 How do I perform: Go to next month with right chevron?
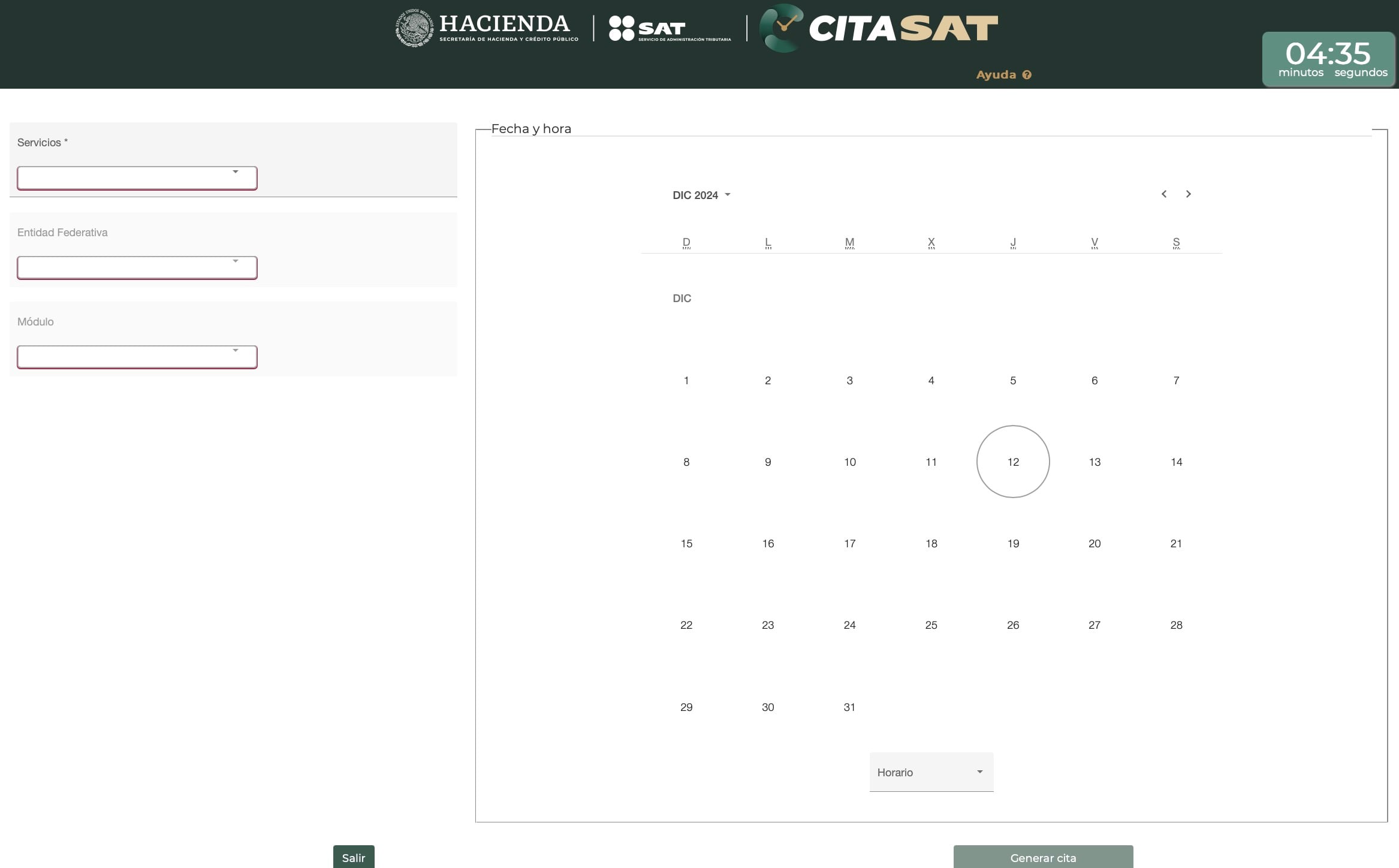[x=1189, y=194]
